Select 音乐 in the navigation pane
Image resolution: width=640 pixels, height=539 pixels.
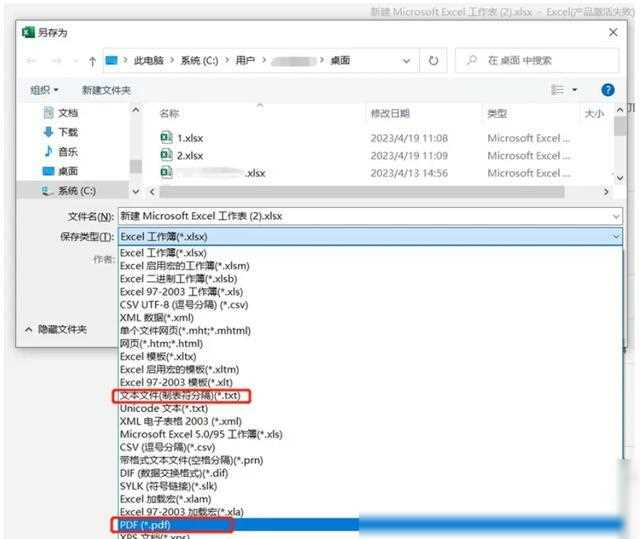tap(68, 152)
